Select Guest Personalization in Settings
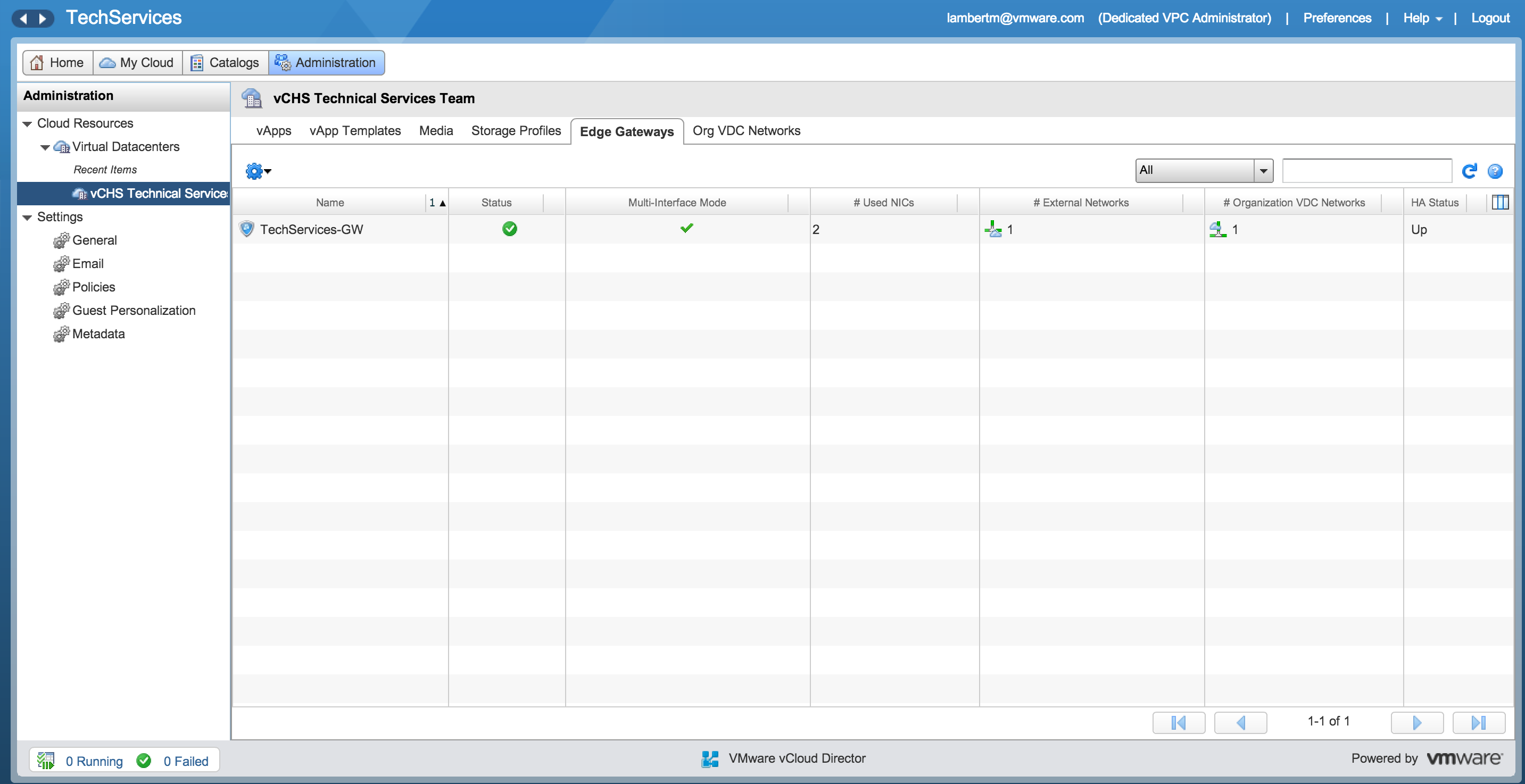Image resolution: width=1525 pixels, height=784 pixels. pyautogui.click(x=134, y=311)
